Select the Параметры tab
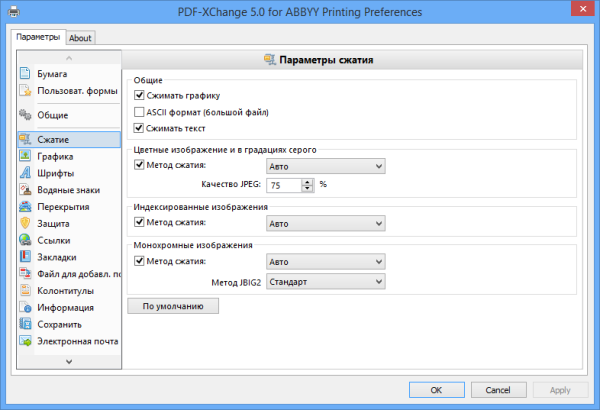 (x=38, y=37)
